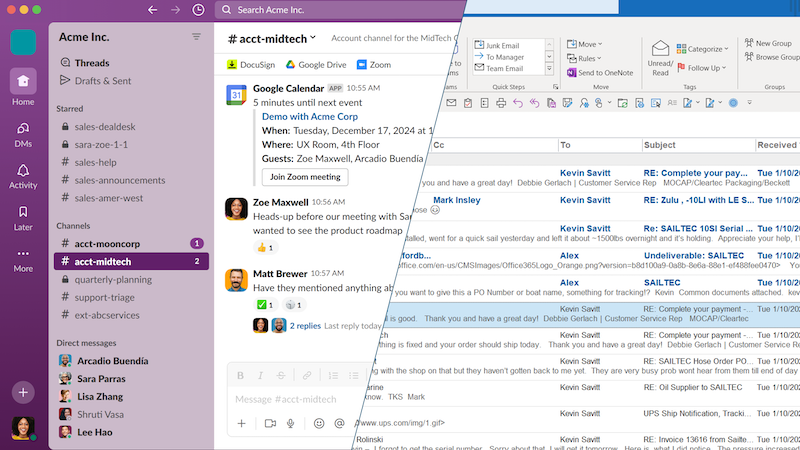Open the Google Drive tab in channel

pyautogui.click(x=316, y=65)
